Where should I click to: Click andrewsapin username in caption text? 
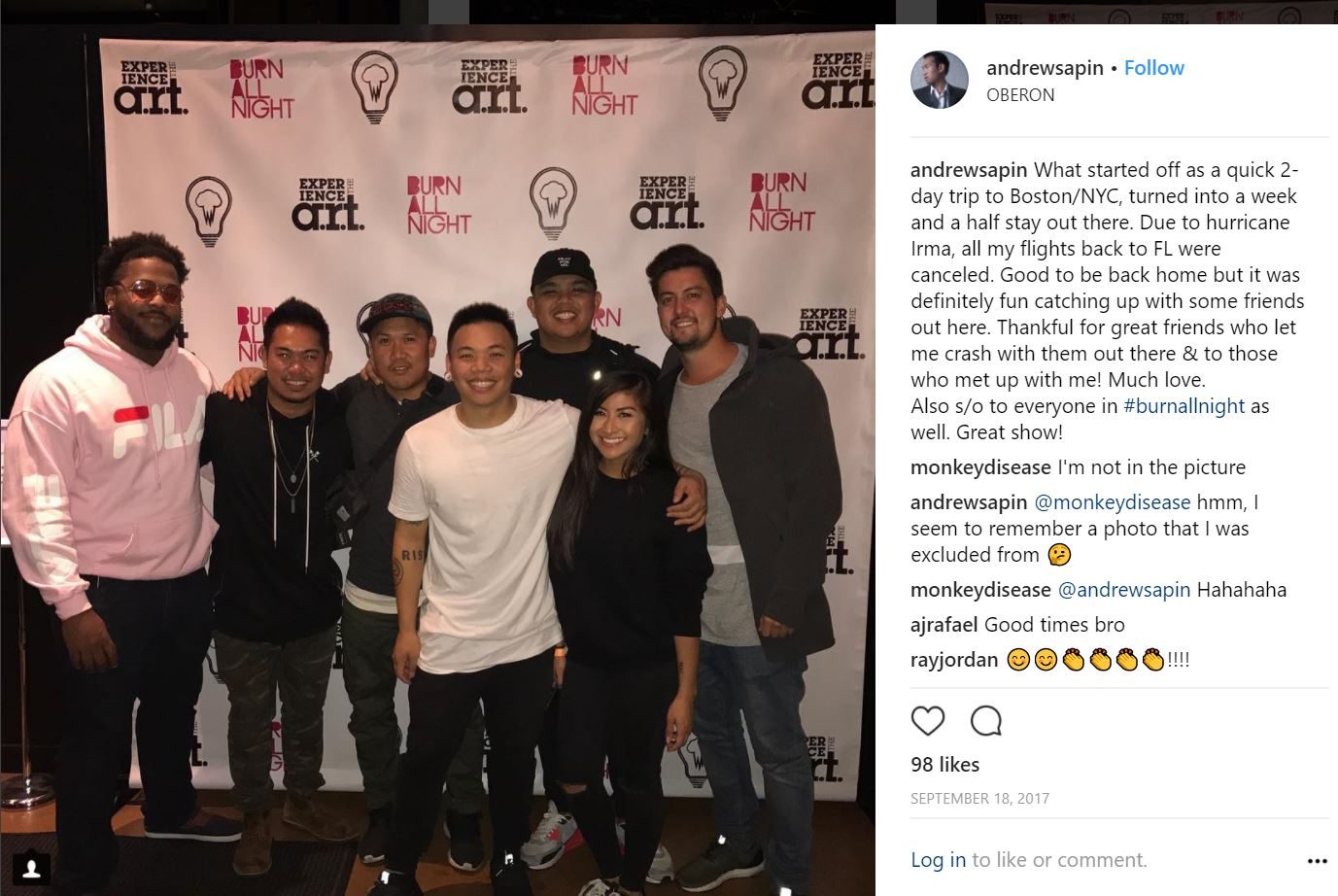tap(969, 170)
